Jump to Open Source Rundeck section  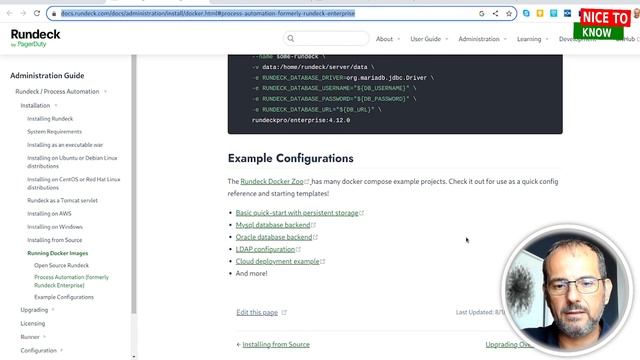point(61,265)
